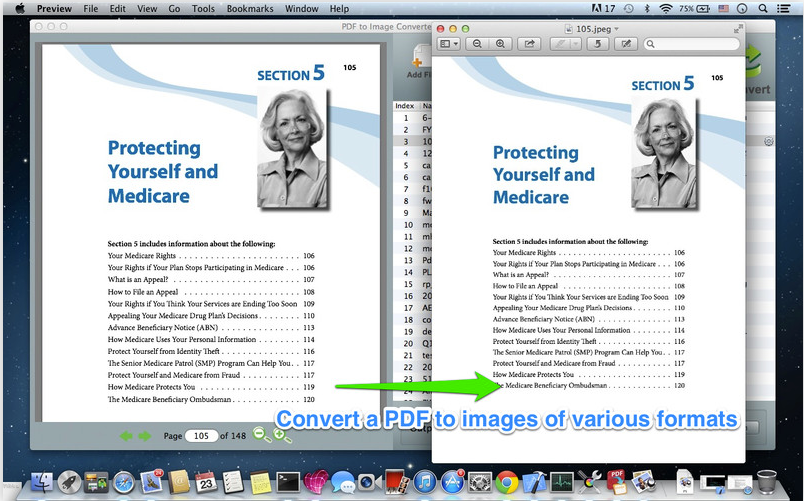Zoom in using the Preview toolbar magnifier
Image resolution: width=804 pixels, height=501 pixels.
[500, 44]
